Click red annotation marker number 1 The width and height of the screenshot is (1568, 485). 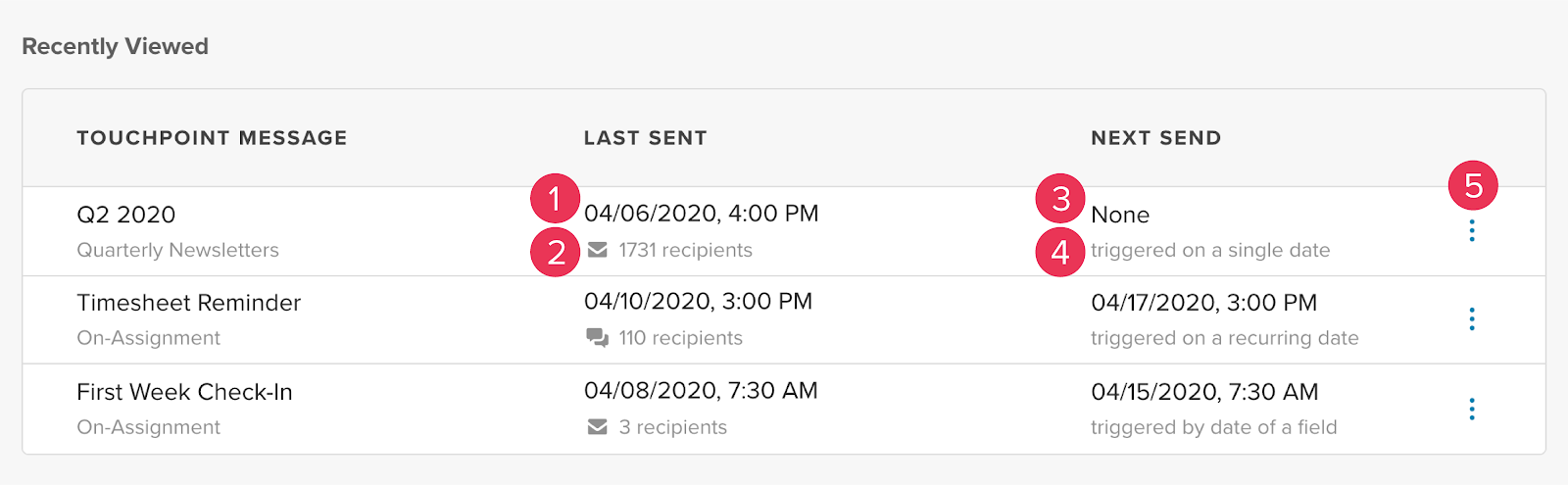555,198
